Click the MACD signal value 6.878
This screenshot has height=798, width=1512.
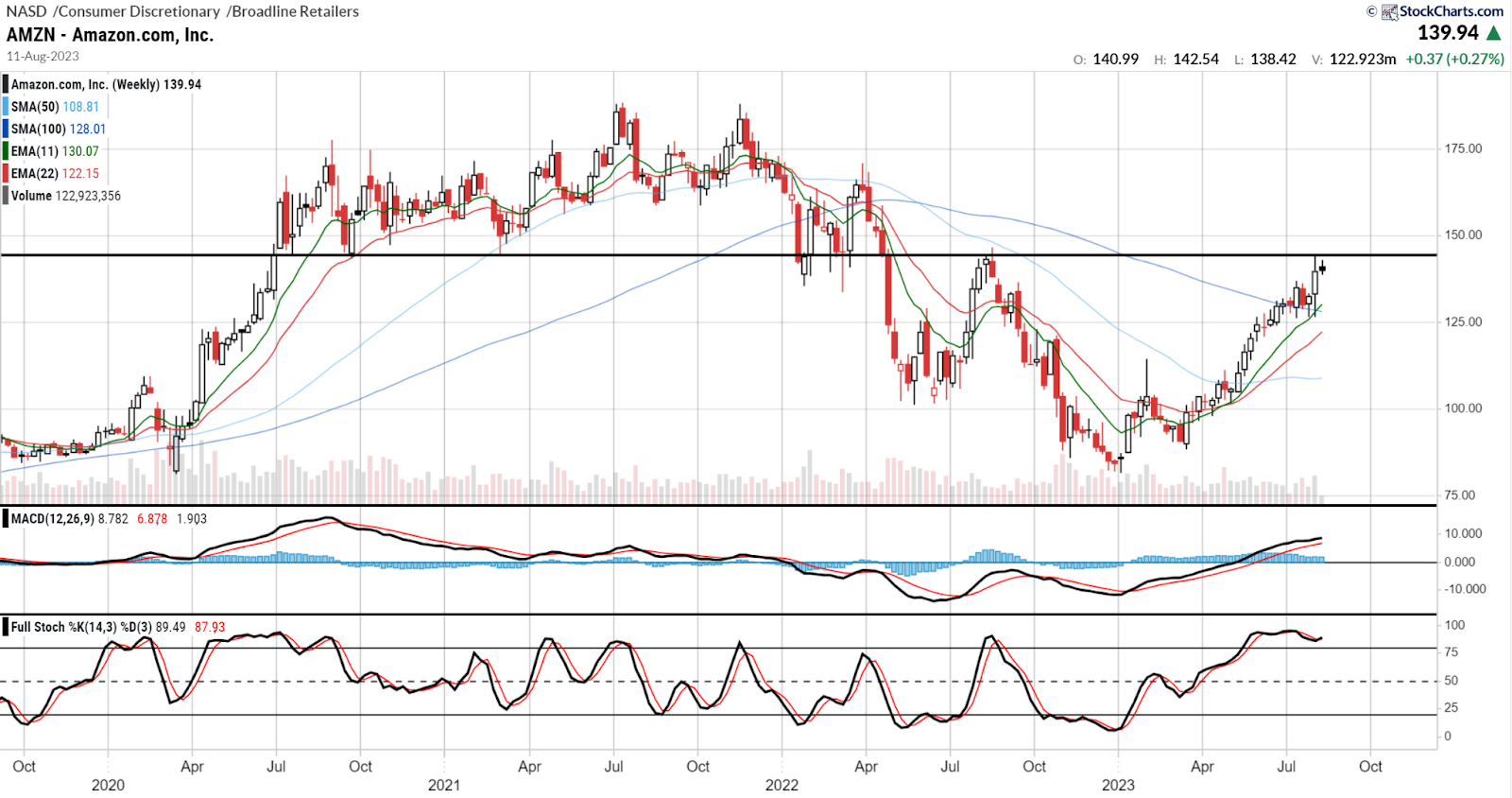tap(152, 518)
